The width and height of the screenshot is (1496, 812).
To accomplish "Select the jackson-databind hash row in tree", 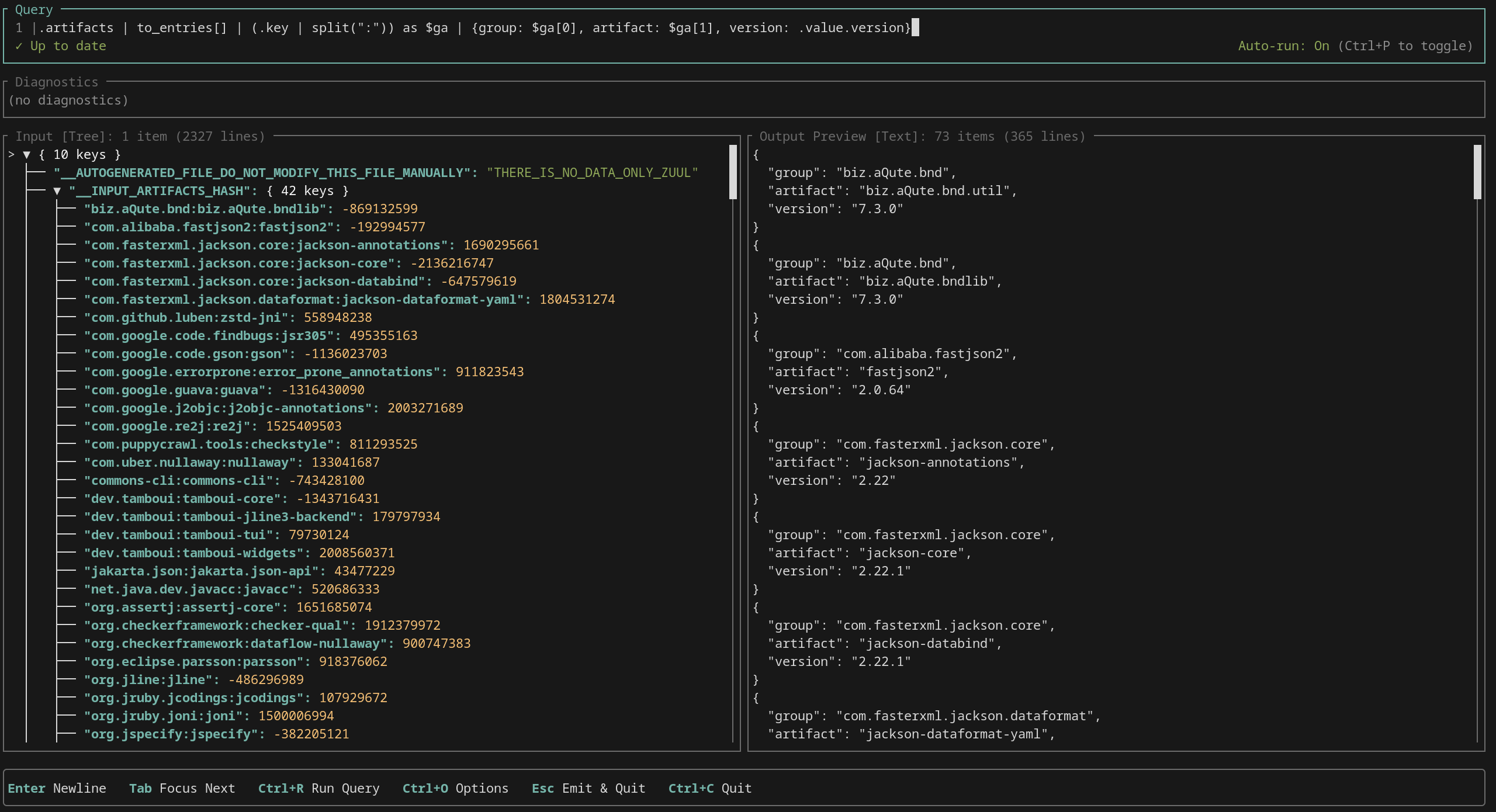I will tap(300, 282).
